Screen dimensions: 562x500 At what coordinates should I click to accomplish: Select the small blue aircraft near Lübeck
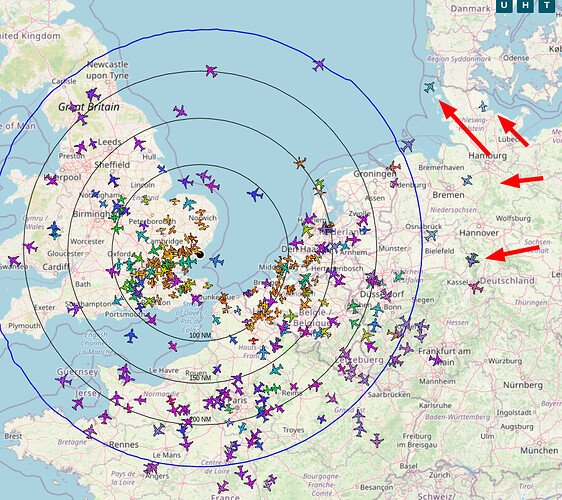coord(483,106)
